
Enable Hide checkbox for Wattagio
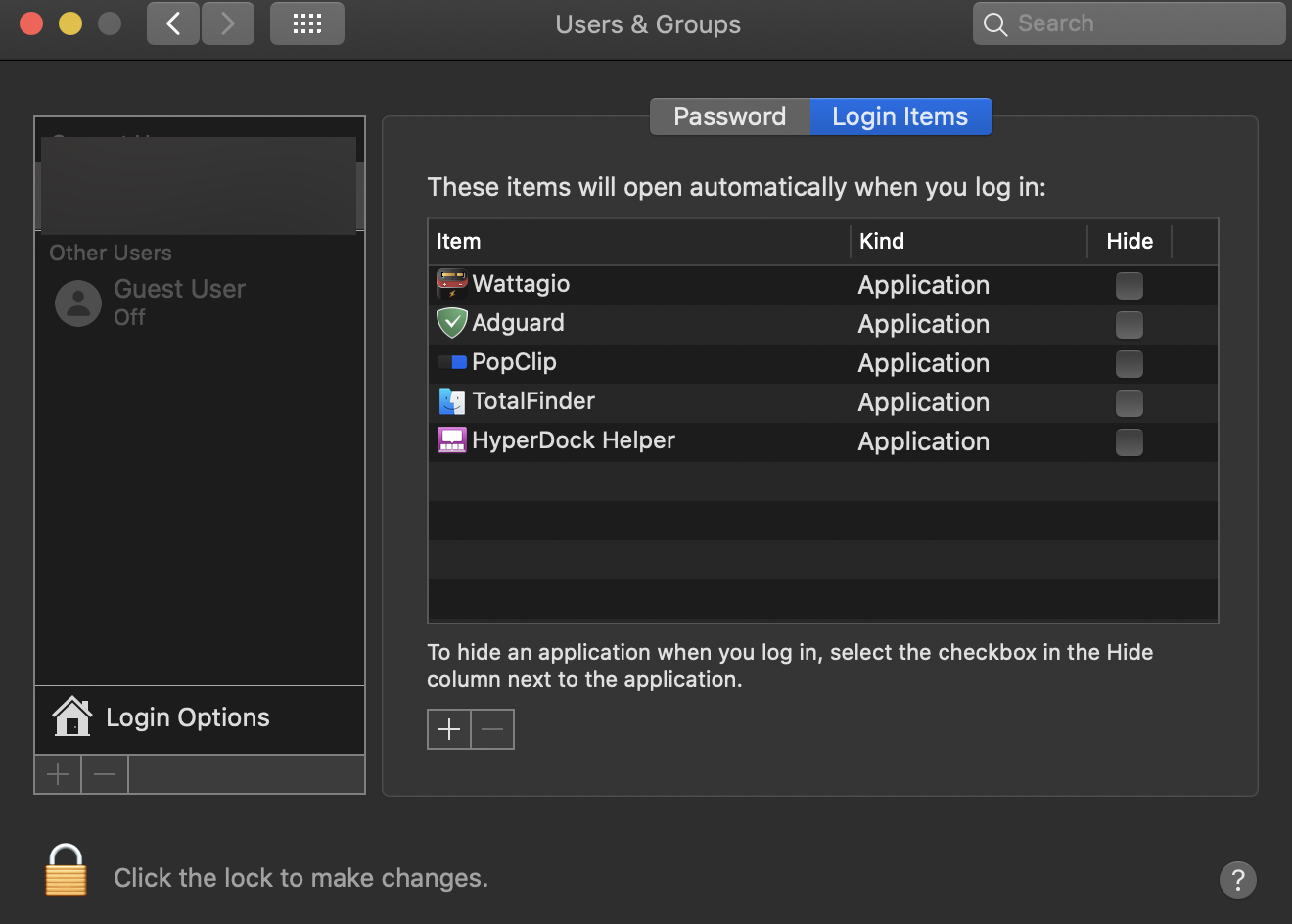pyautogui.click(x=1130, y=286)
